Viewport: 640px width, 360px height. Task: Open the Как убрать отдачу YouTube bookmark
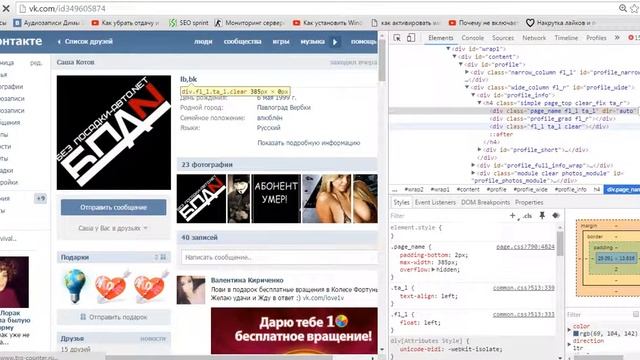pos(125,23)
